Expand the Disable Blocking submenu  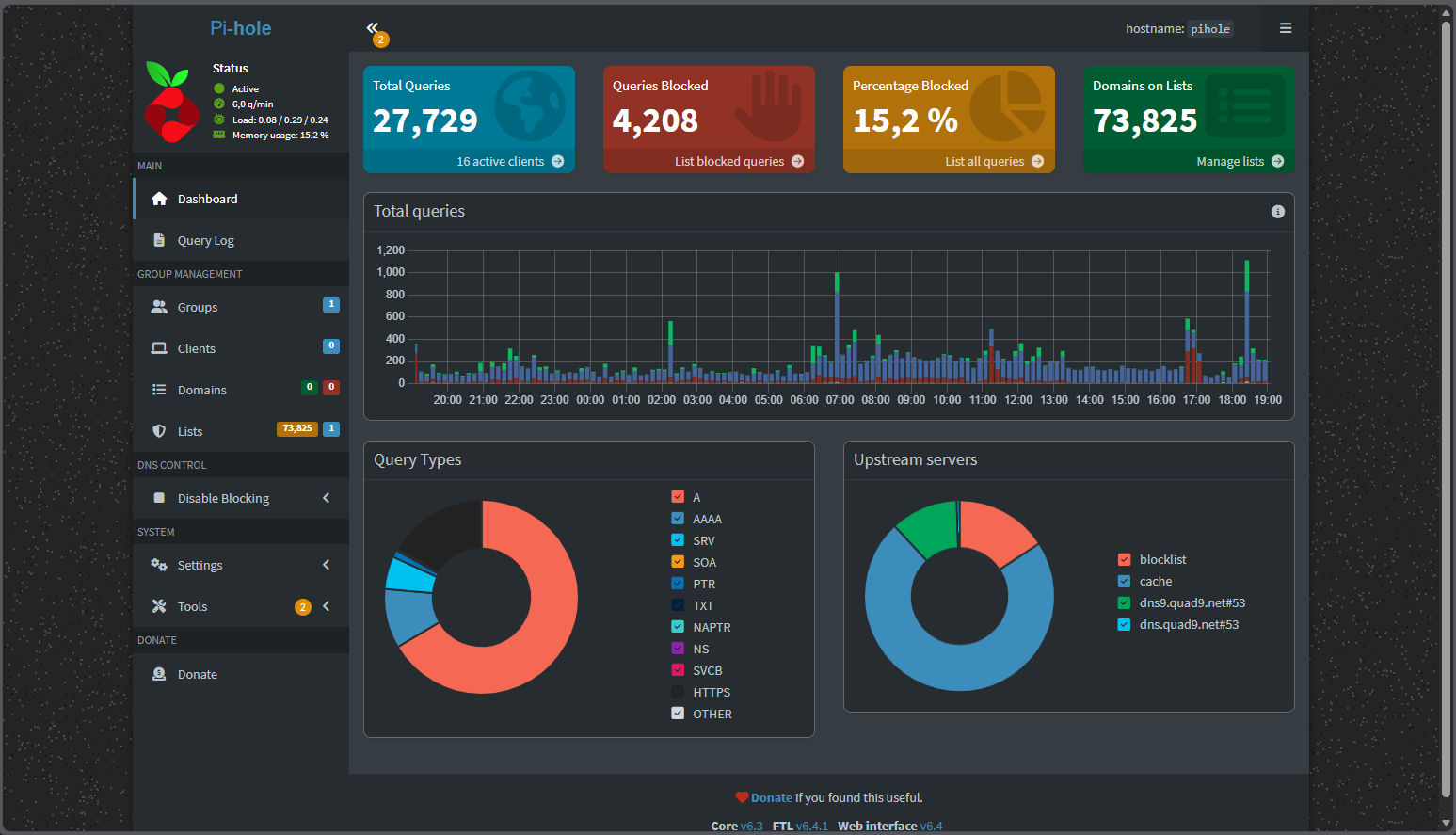pos(326,498)
